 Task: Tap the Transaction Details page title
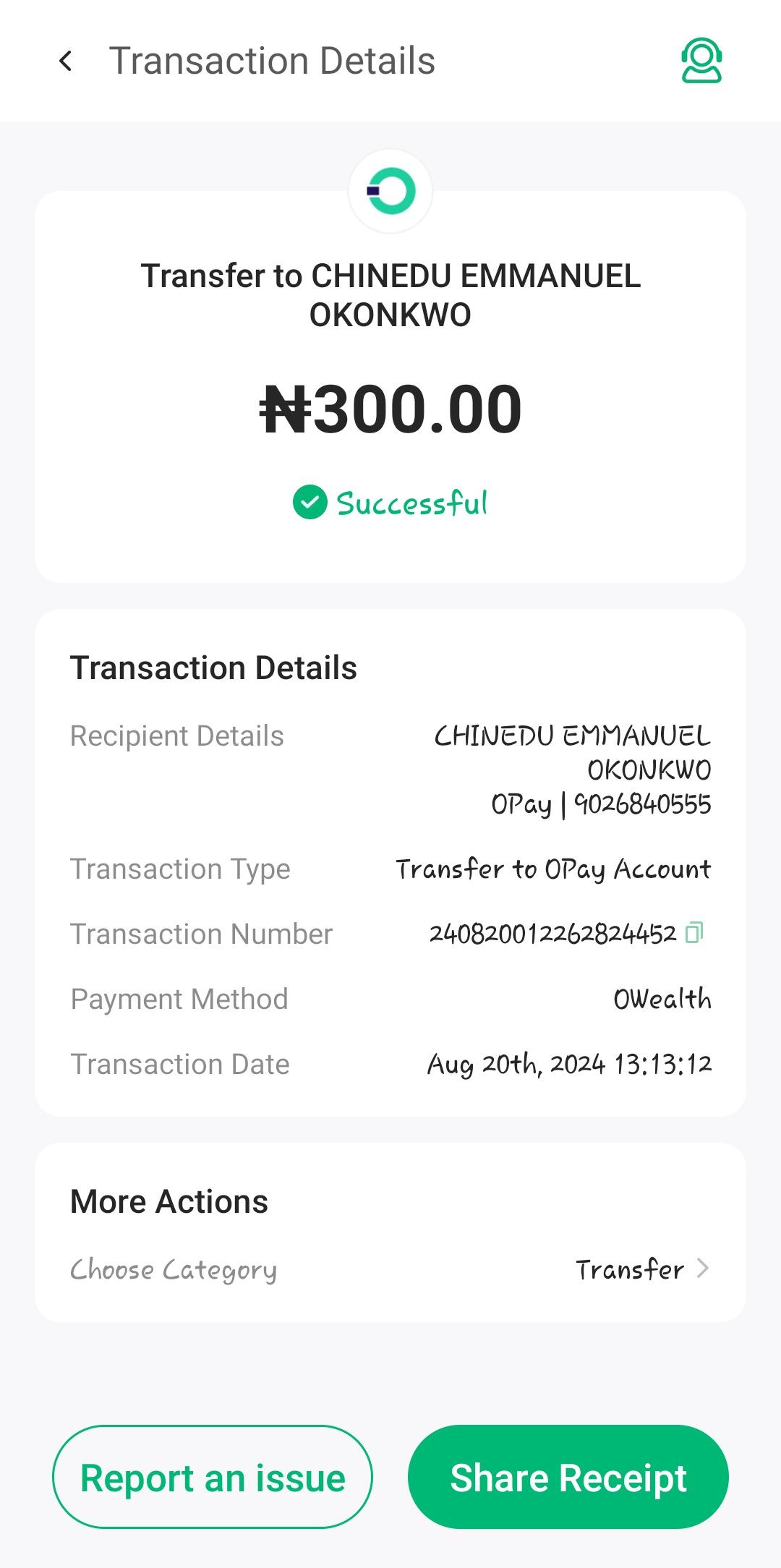[272, 61]
